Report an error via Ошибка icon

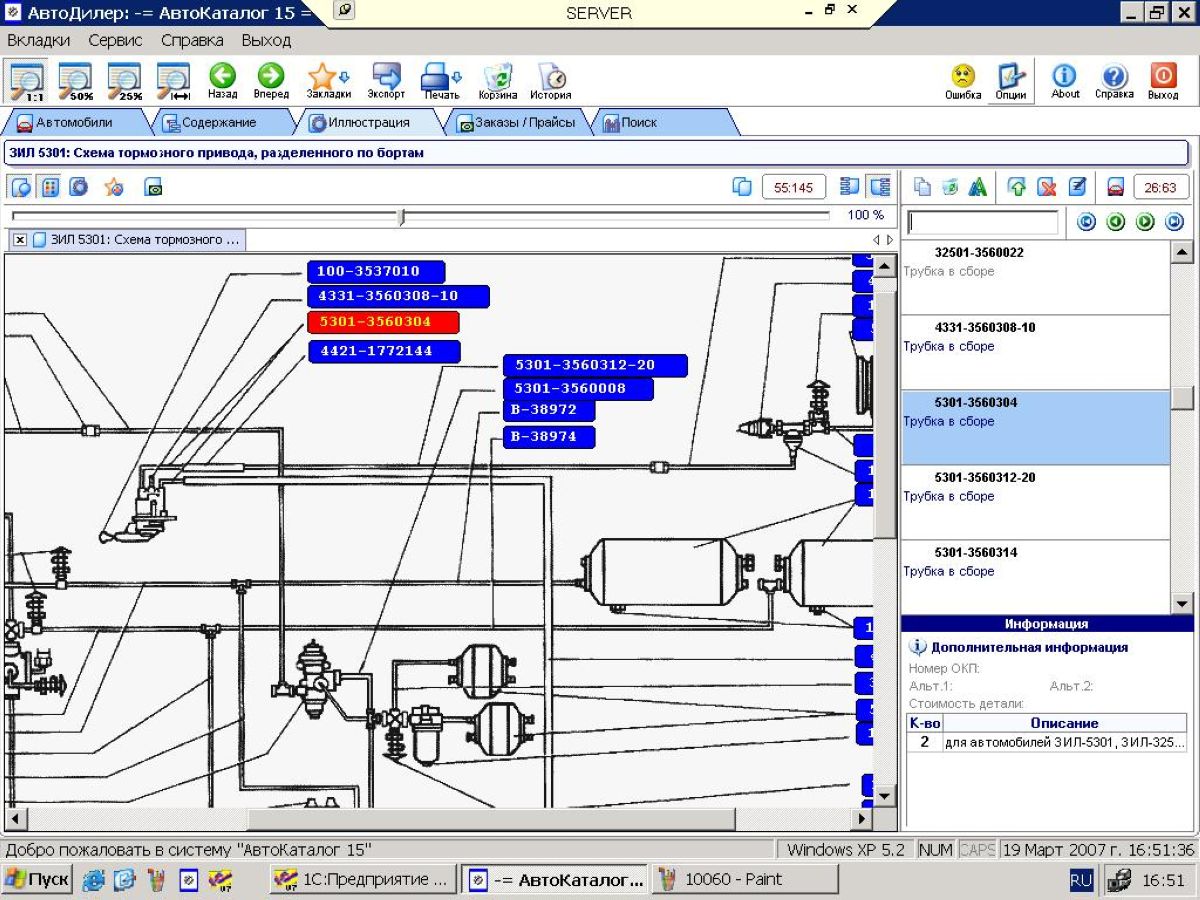[x=963, y=81]
